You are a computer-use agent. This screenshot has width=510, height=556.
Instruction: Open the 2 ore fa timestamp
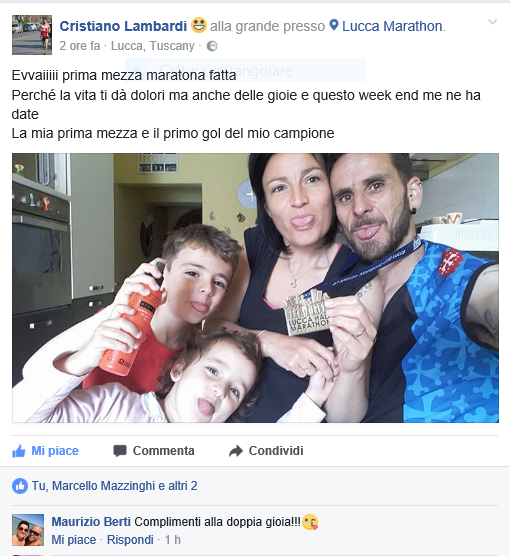[x=80, y=46]
